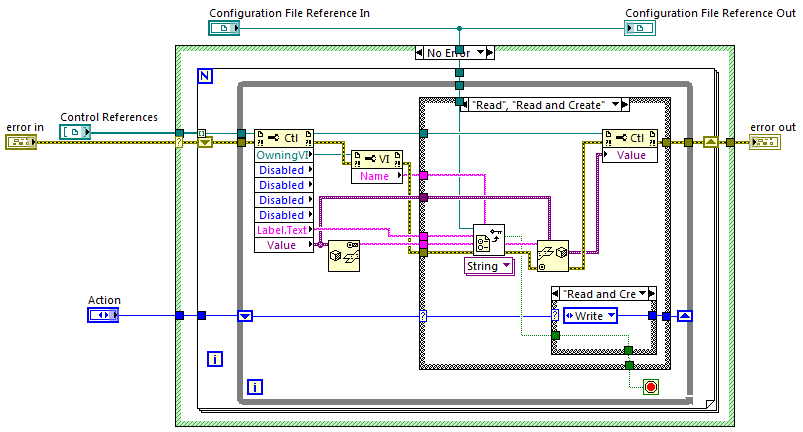Select the Configuration File Reference In terminal
This screenshot has width=803, height=432.
click(224, 28)
